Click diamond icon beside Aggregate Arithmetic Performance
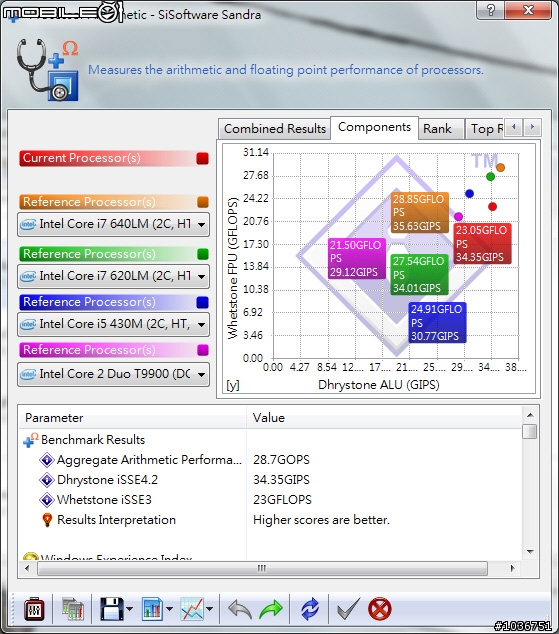559x634 pixels. 47,460
